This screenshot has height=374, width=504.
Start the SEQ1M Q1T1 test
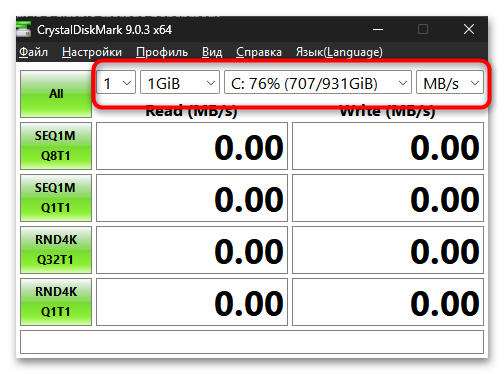click(56, 198)
